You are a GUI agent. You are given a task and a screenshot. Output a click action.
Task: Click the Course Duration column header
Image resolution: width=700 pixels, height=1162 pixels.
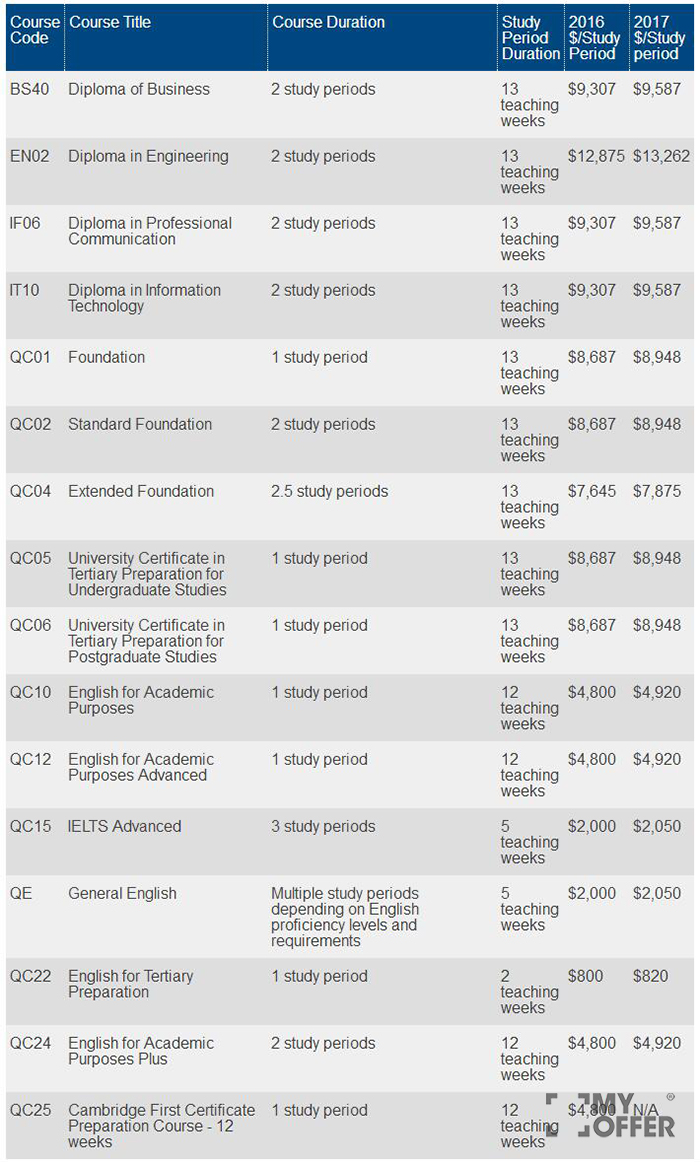(x=328, y=22)
